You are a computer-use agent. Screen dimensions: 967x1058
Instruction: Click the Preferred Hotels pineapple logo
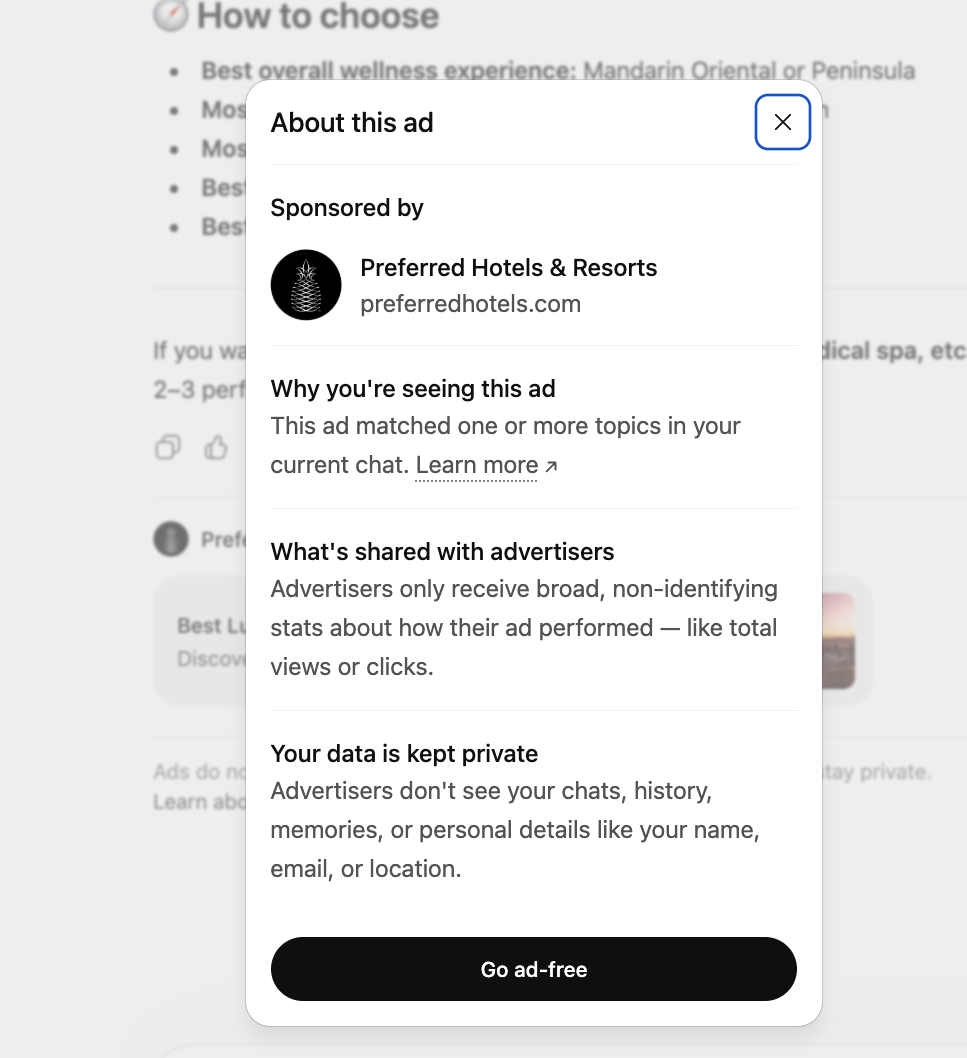306,285
